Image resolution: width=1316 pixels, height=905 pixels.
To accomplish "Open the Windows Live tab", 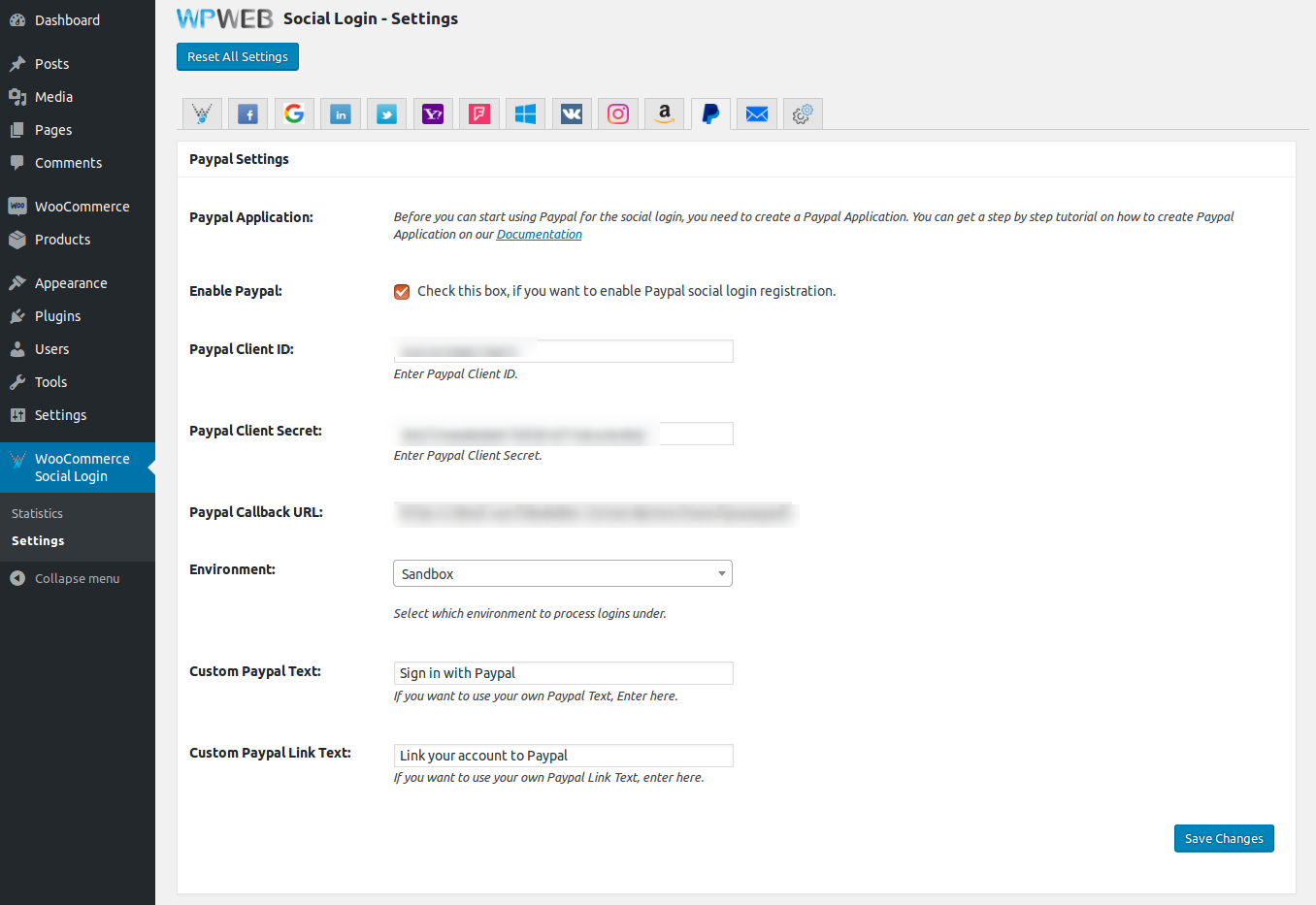I will click(x=525, y=114).
